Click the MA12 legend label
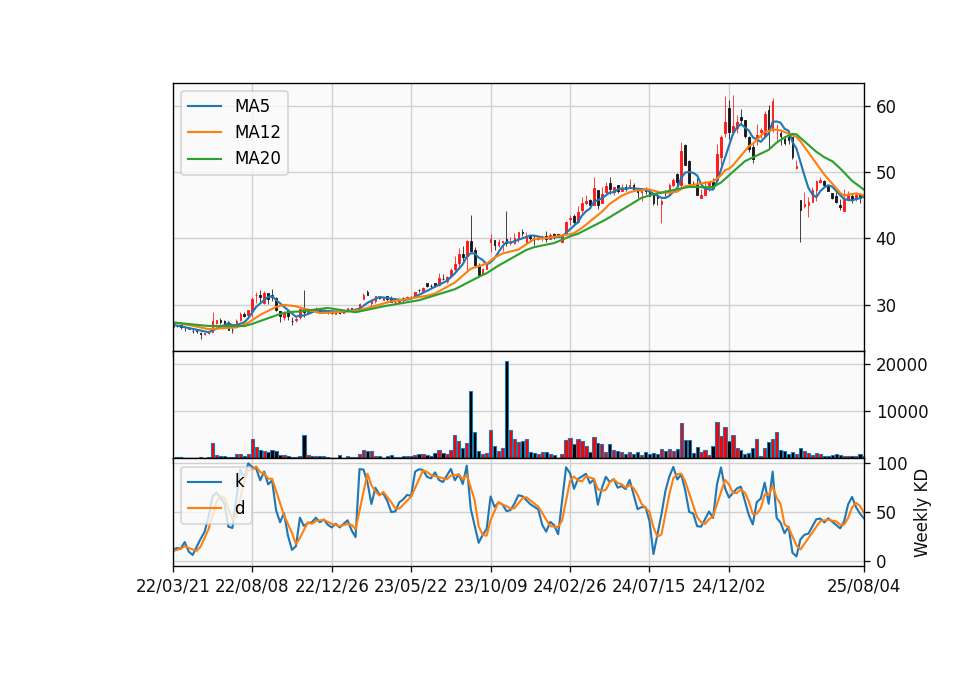This screenshot has width=960, height=690. click(x=258, y=132)
